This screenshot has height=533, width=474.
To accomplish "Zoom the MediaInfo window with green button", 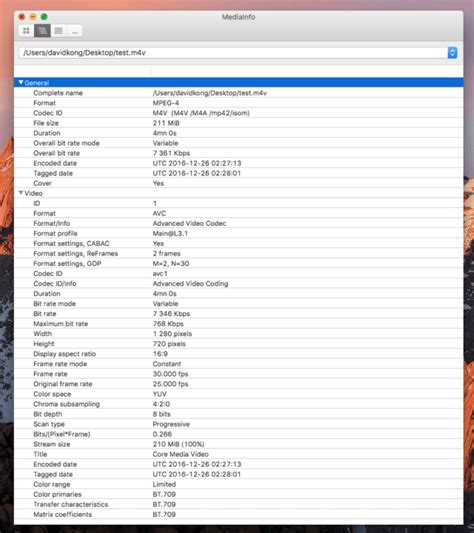I will click(x=44, y=17).
